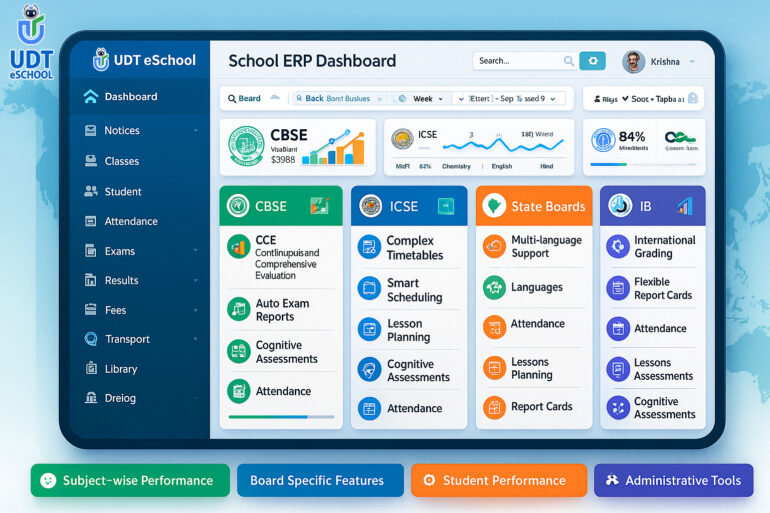Click the Search input field
770x513 pixels.
(x=521, y=61)
